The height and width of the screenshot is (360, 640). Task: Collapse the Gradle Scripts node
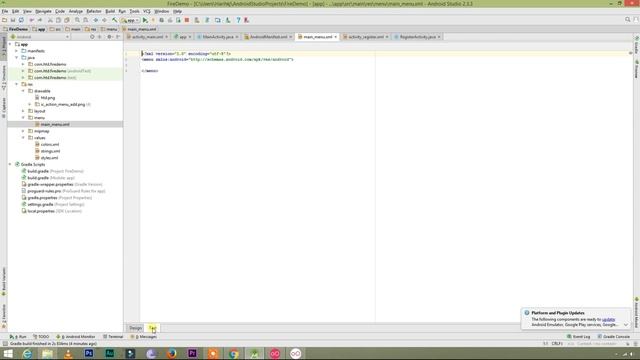10,164
